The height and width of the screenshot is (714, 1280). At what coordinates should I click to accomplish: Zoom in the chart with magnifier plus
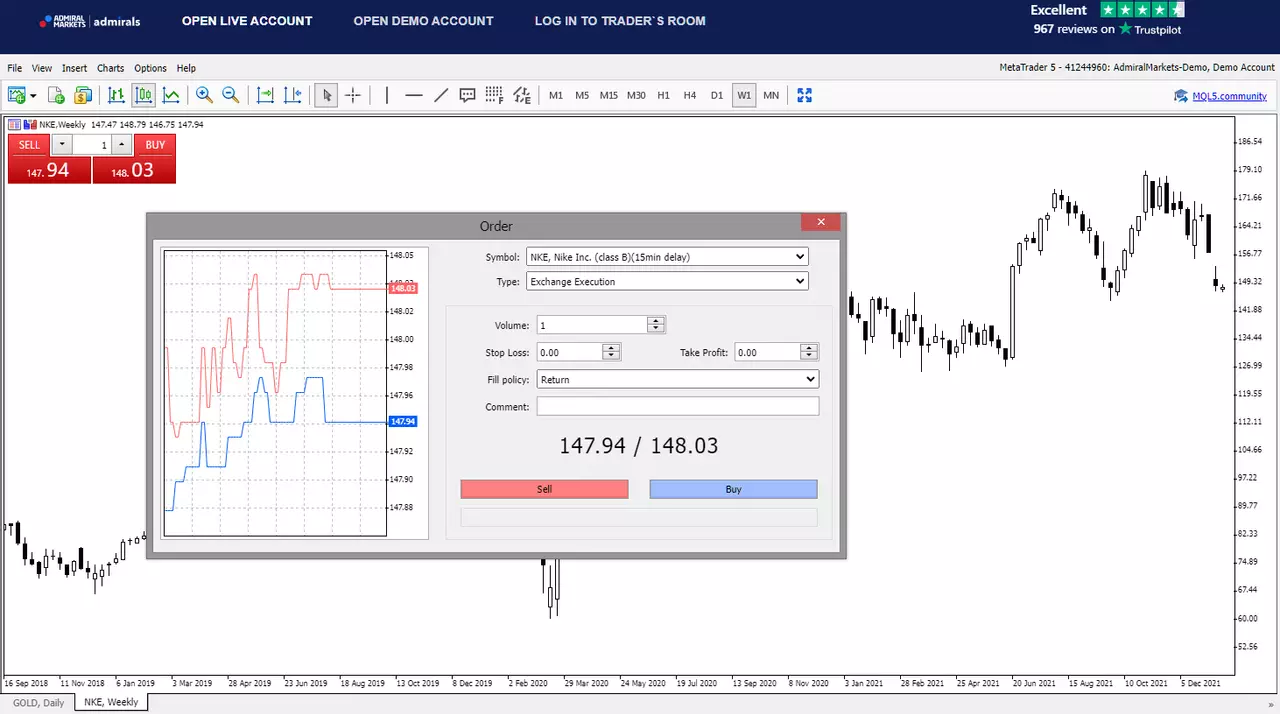point(204,95)
